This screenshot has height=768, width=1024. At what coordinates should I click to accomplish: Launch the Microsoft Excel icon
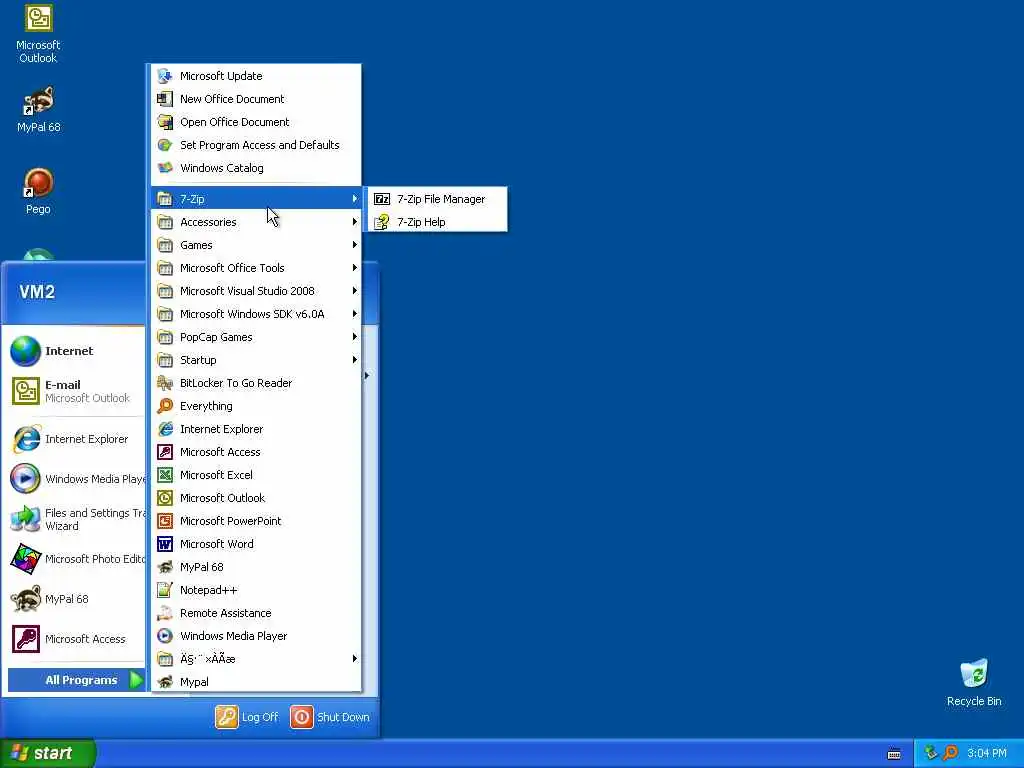pos(165,475)
